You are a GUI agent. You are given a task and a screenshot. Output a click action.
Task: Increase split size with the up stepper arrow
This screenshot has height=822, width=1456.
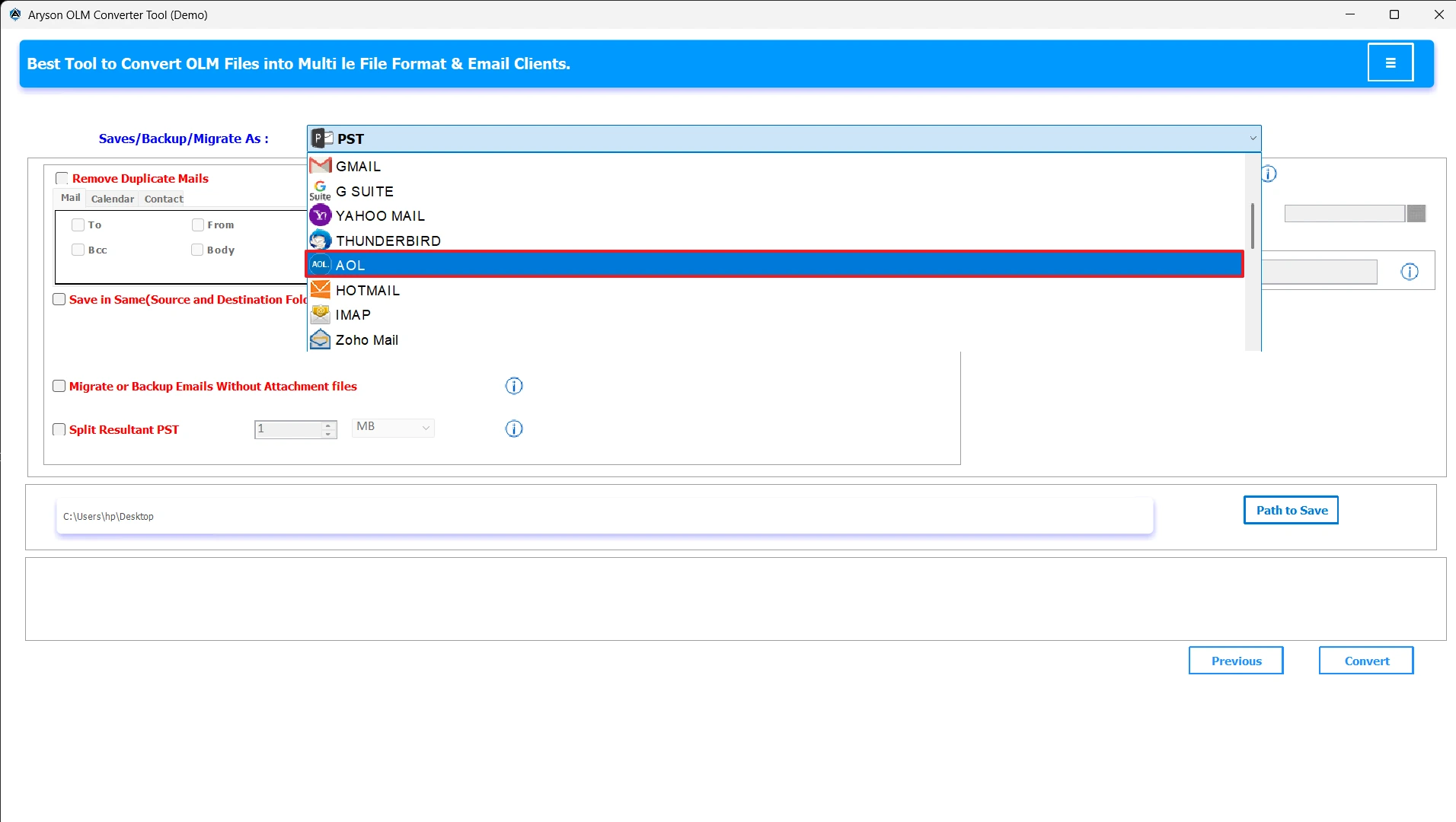tap(327, 424)
